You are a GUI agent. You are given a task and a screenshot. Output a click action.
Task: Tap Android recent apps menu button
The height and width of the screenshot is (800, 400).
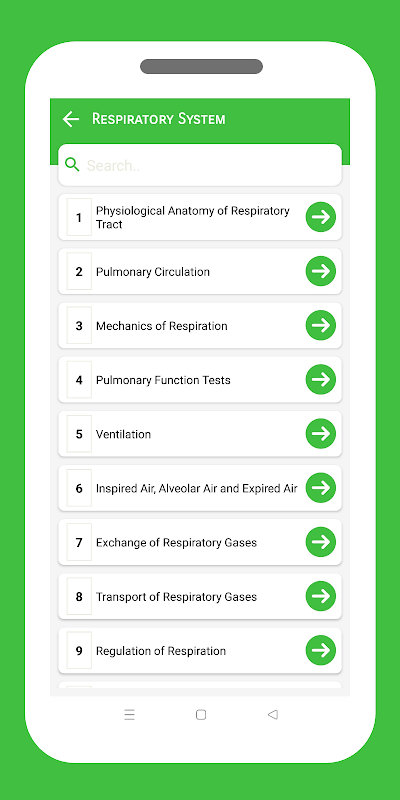point(130,715)
